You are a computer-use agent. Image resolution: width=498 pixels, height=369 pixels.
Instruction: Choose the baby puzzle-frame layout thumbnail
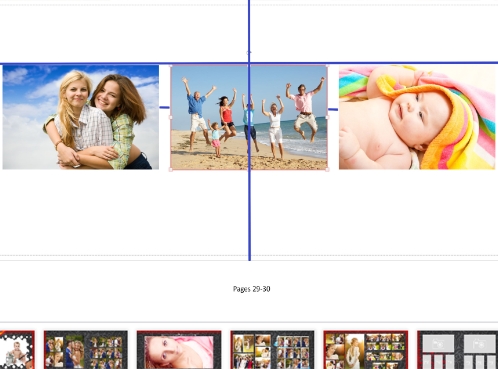(x=17, y=350)
